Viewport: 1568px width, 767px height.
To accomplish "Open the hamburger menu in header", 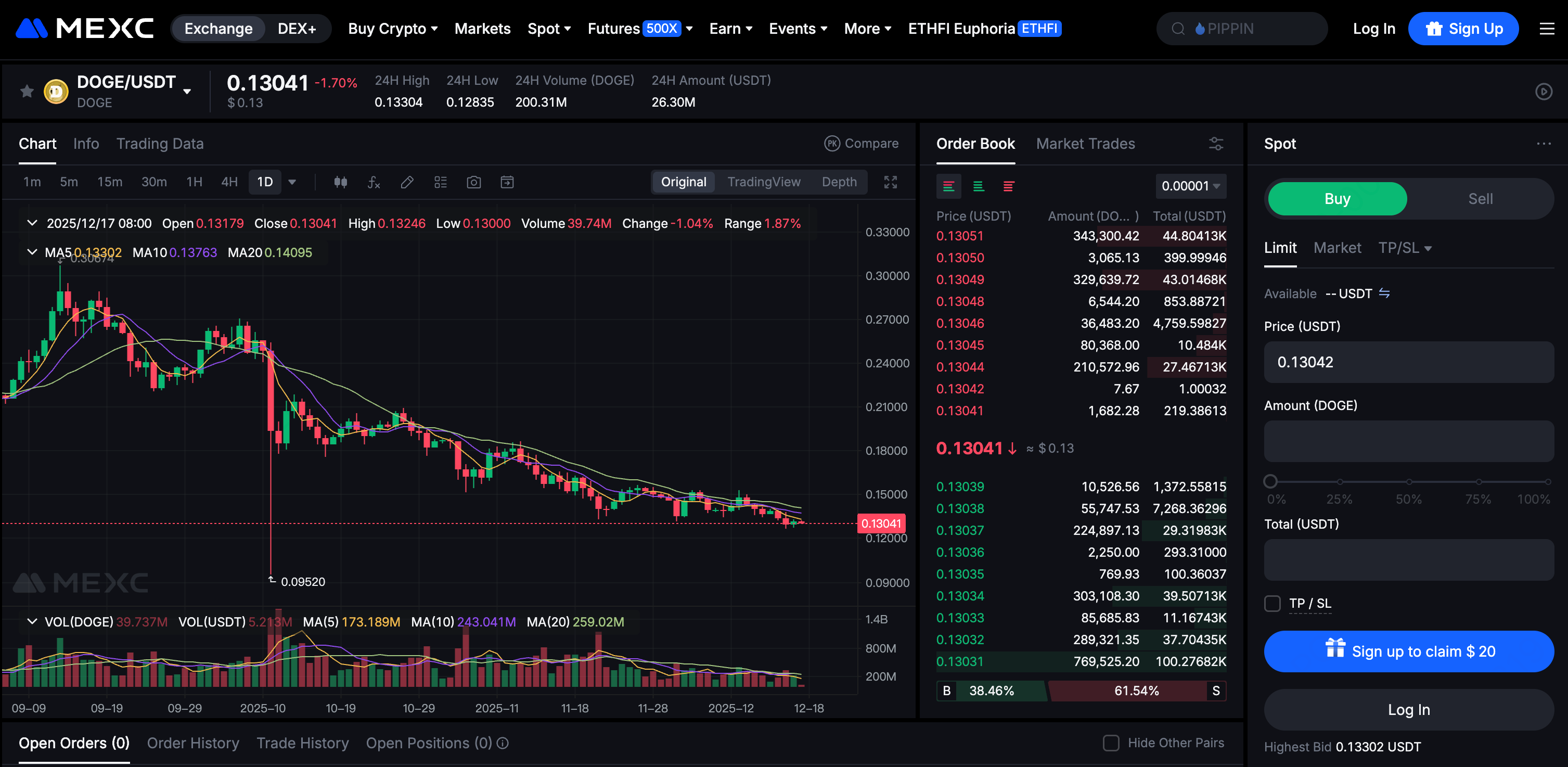I will click(1547, 29).
